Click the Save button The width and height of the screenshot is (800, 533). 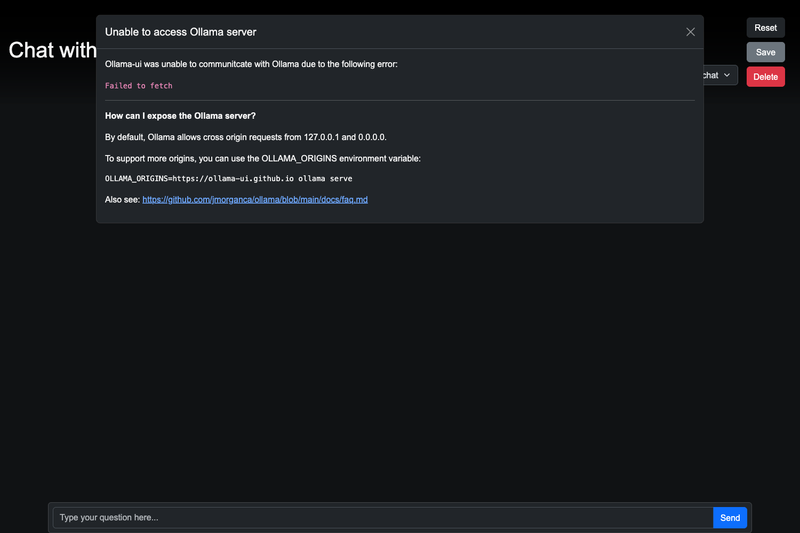pyautogui.click(x=765, y=52)
